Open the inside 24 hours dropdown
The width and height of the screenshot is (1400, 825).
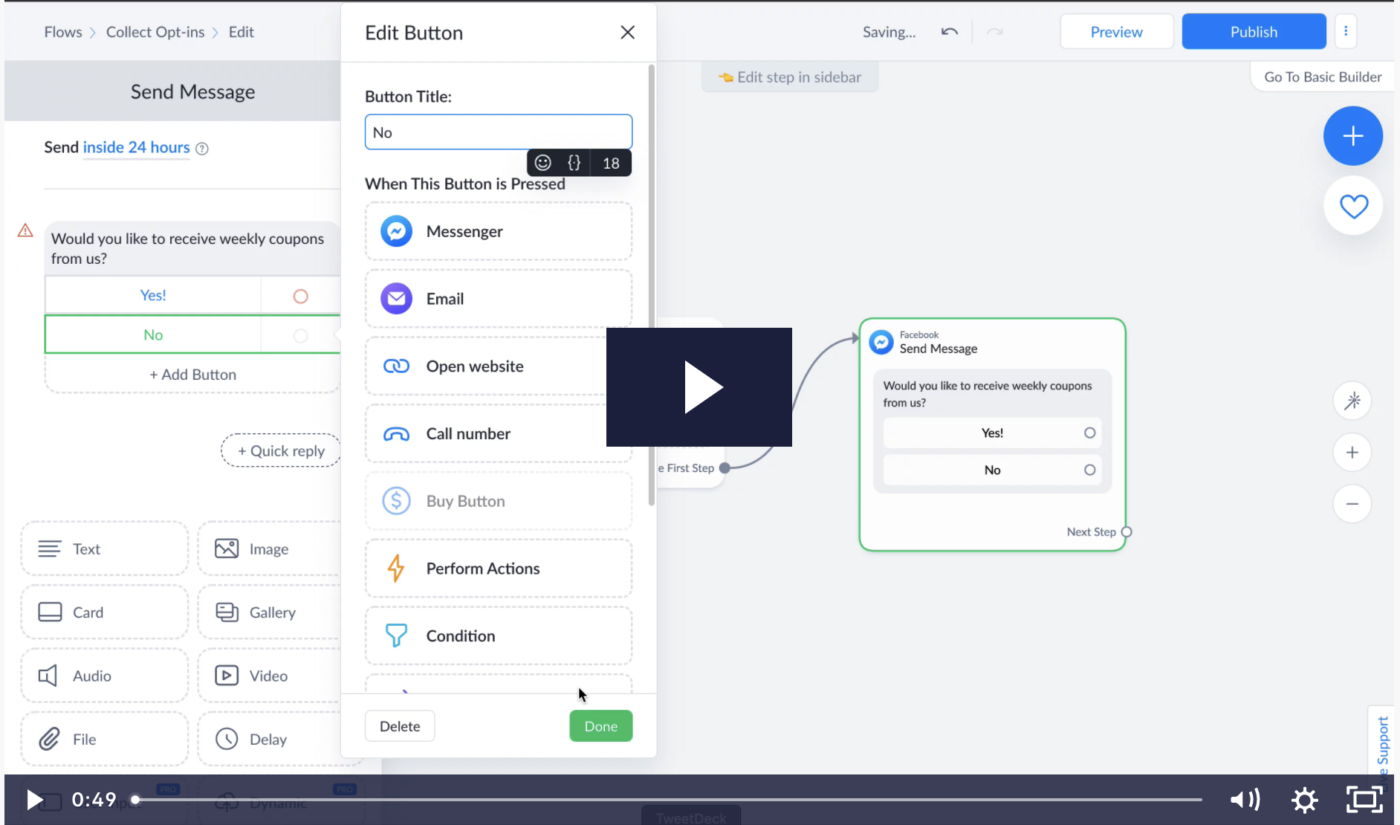pos(136,148)
